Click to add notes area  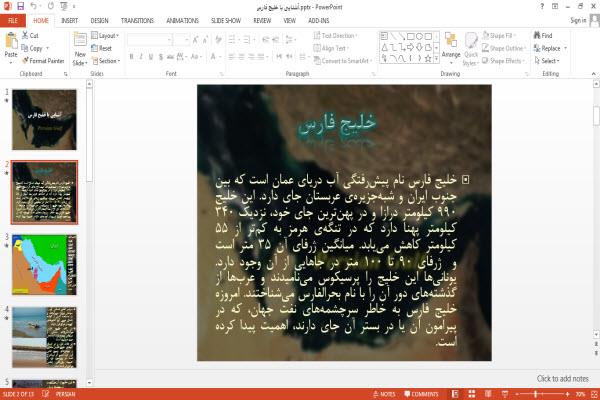tap(562, 379)
